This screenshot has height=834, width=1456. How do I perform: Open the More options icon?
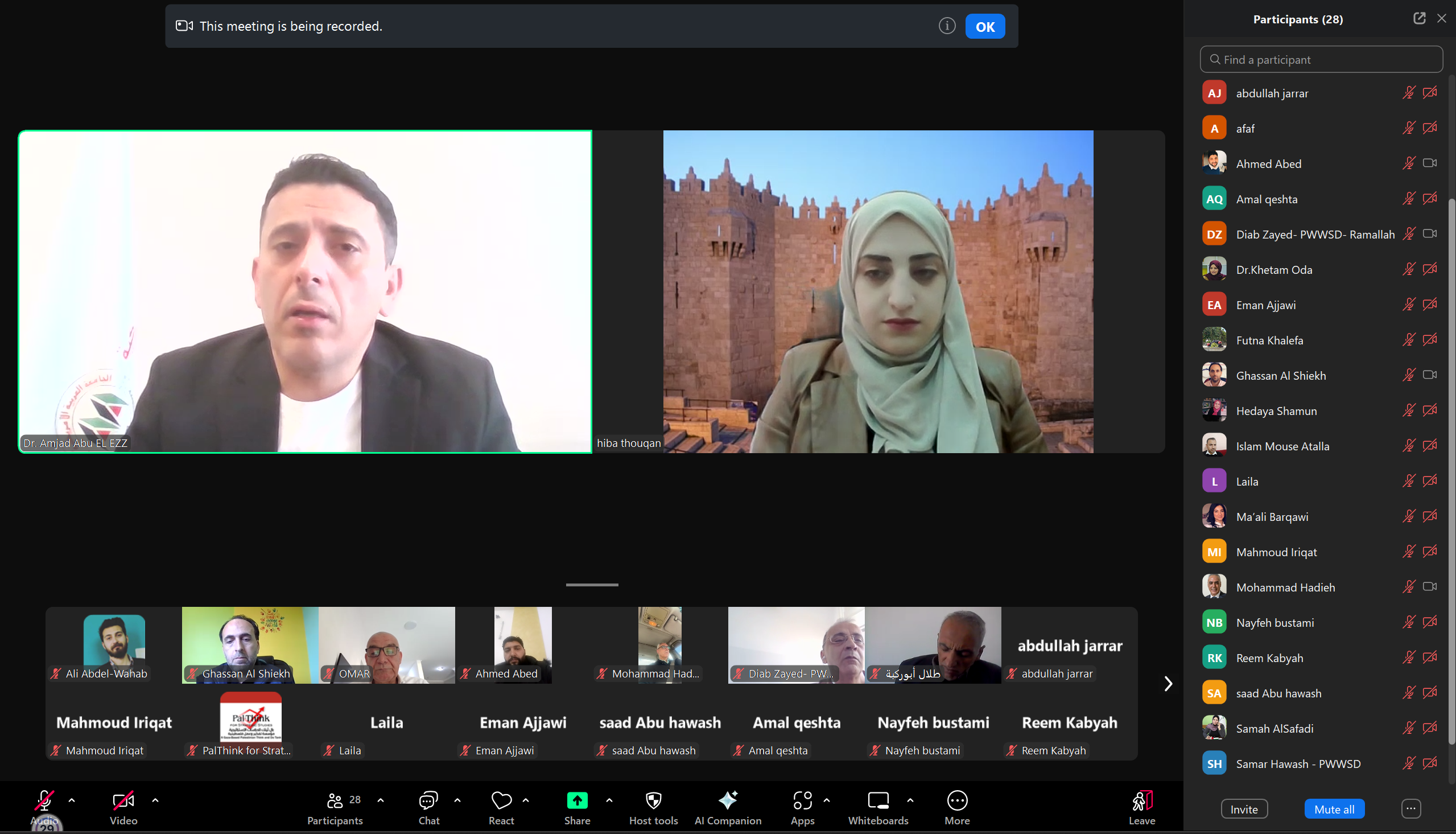click(x=957, y=800)
